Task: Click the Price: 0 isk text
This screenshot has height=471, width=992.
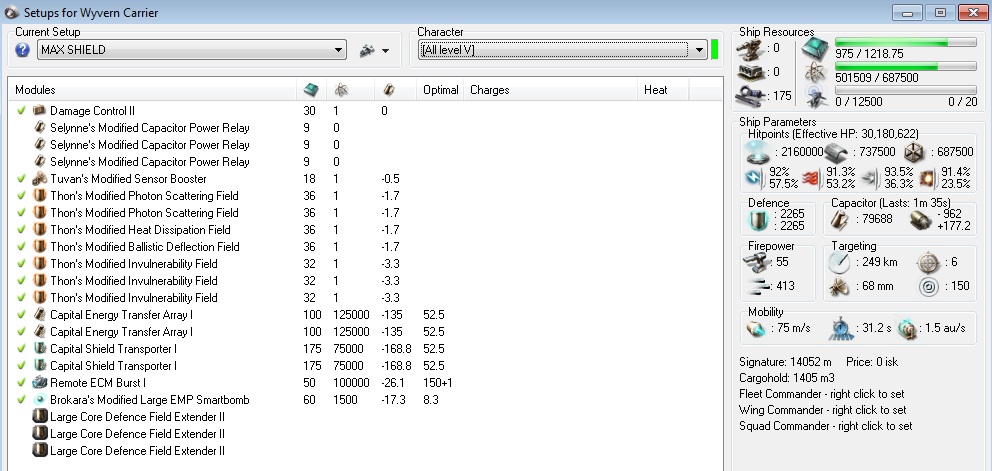Action: (x=872, y=362)
